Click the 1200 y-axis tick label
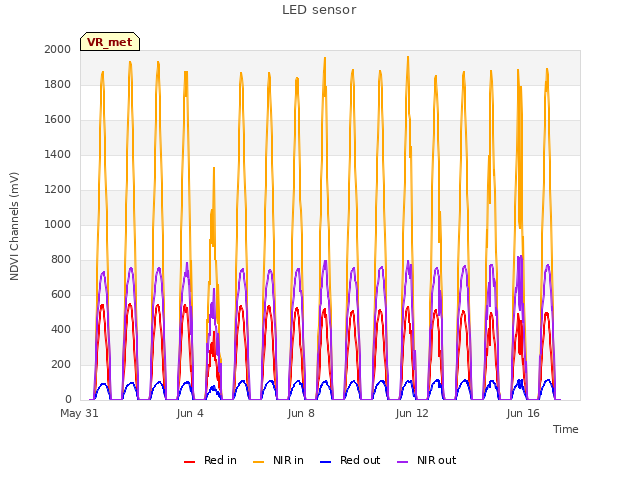 (x=58, y=189)
